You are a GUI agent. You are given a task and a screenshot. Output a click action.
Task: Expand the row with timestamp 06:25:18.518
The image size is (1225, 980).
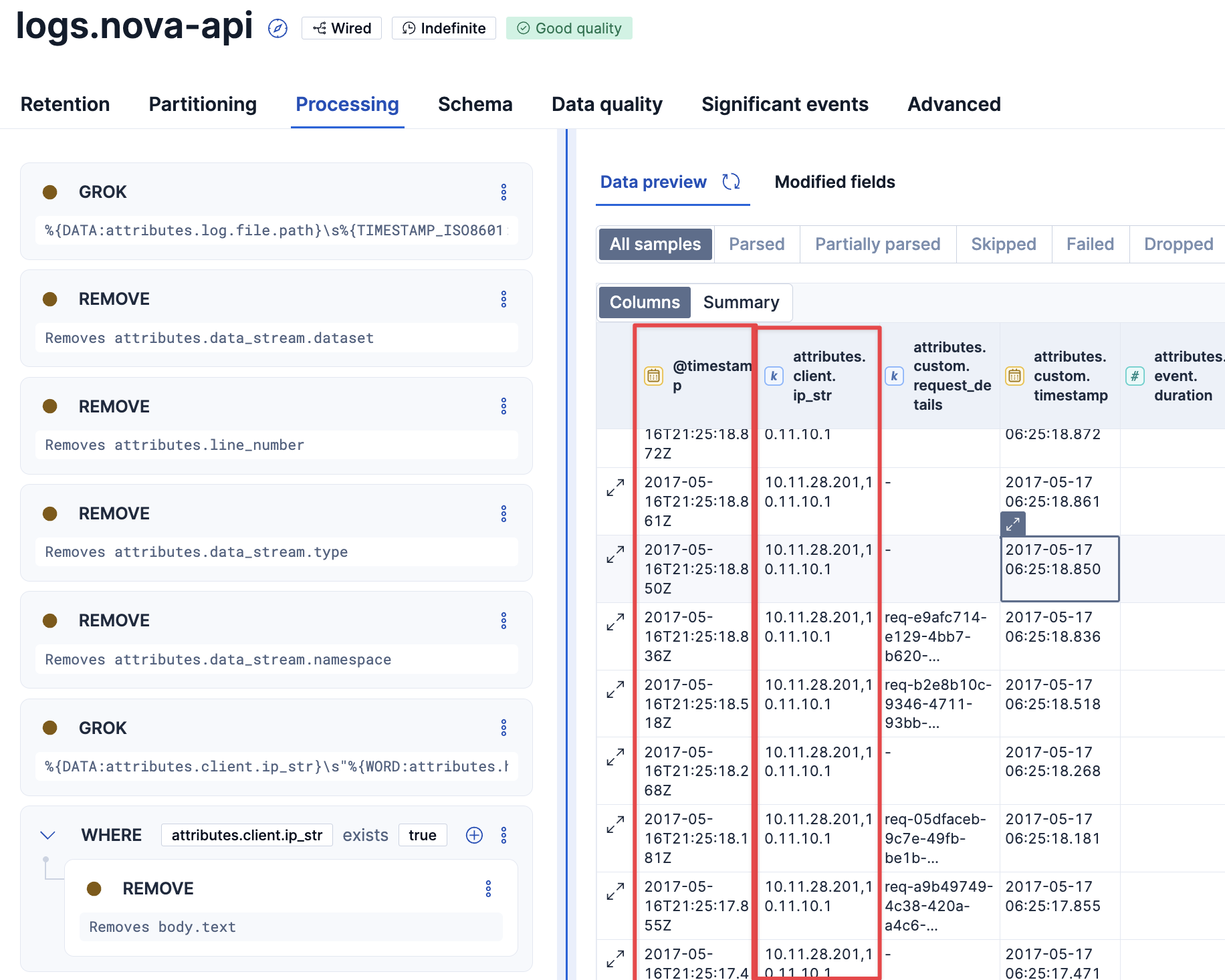click(615, 689)
